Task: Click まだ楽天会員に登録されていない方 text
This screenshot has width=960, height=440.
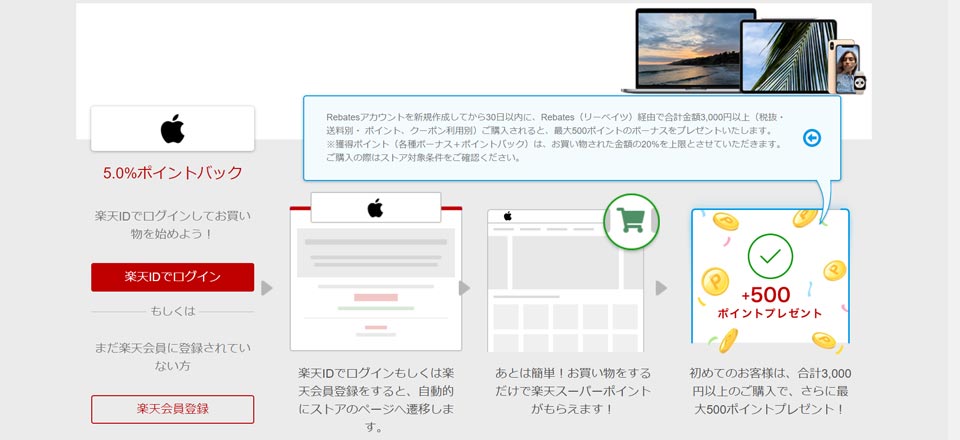Action: point(173,357)
